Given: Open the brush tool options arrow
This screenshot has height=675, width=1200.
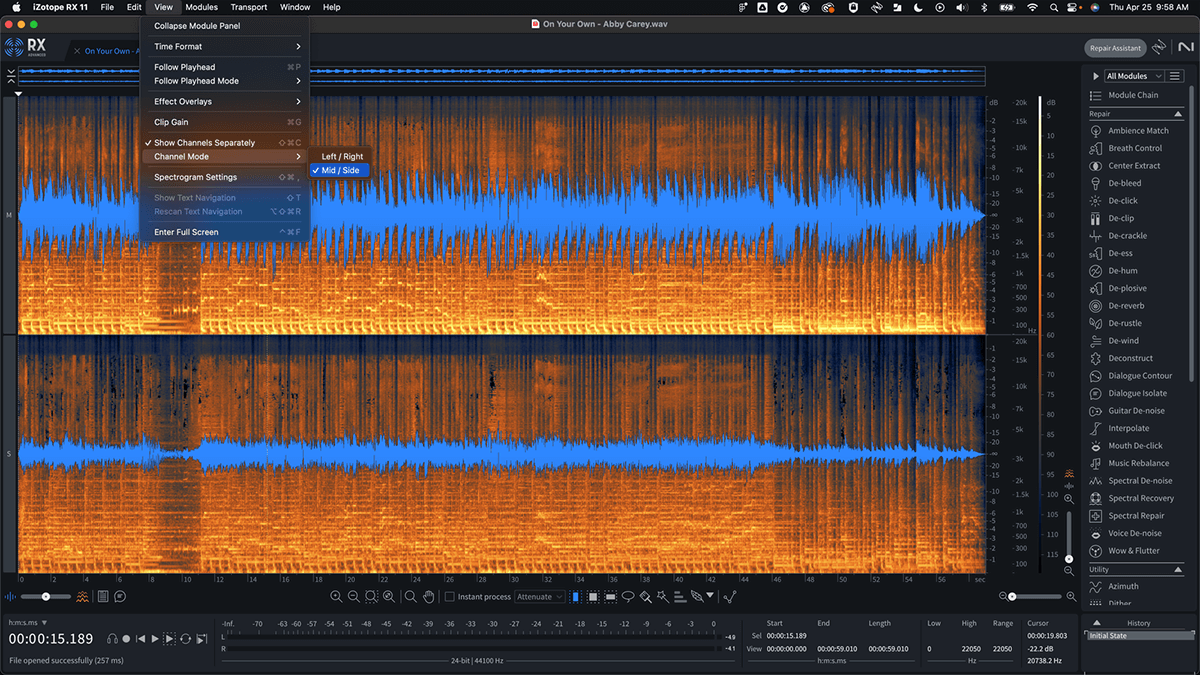Looking at the screenshot, I should (710, 595).
